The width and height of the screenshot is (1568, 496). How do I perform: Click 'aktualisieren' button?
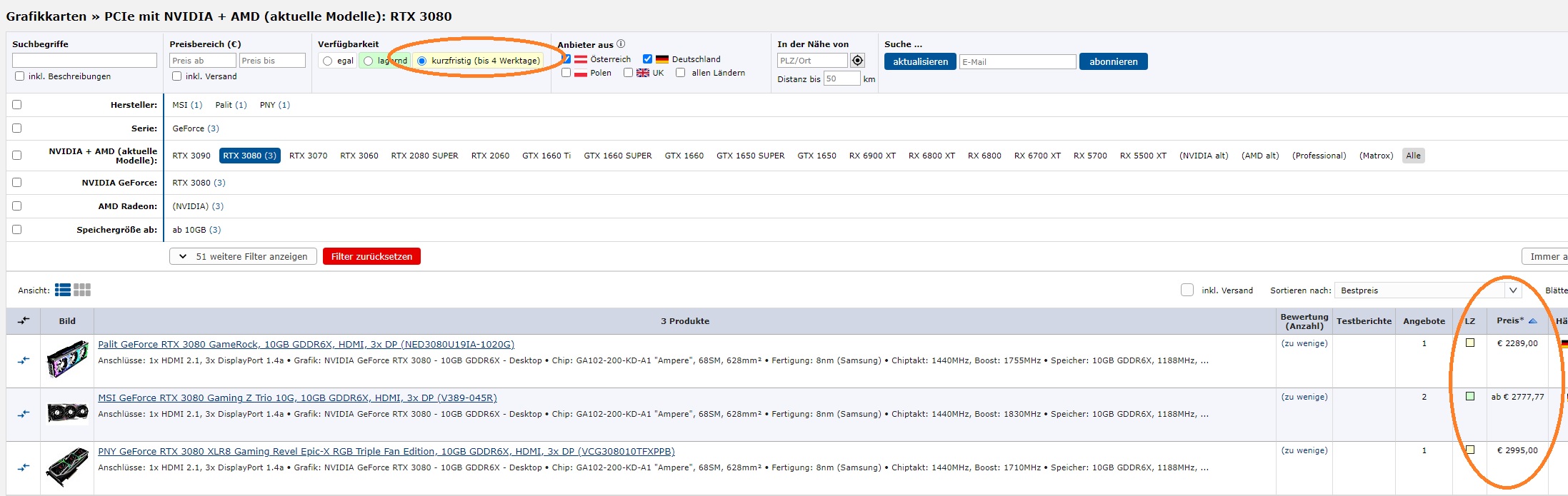pyautogui.click(x=920, y=61)
